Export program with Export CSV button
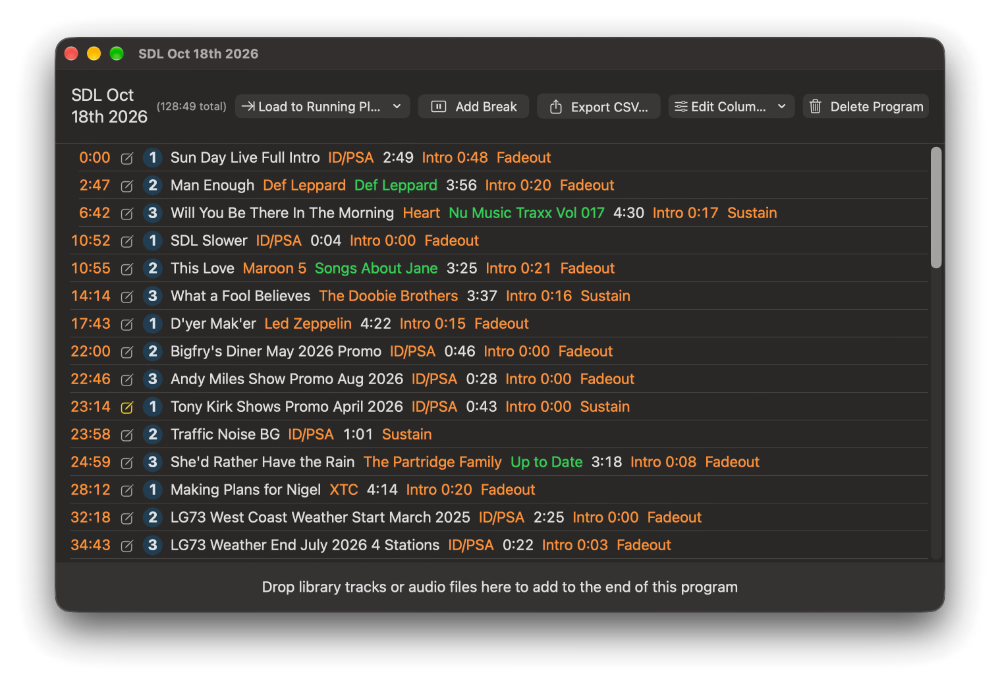 point(599,107)
